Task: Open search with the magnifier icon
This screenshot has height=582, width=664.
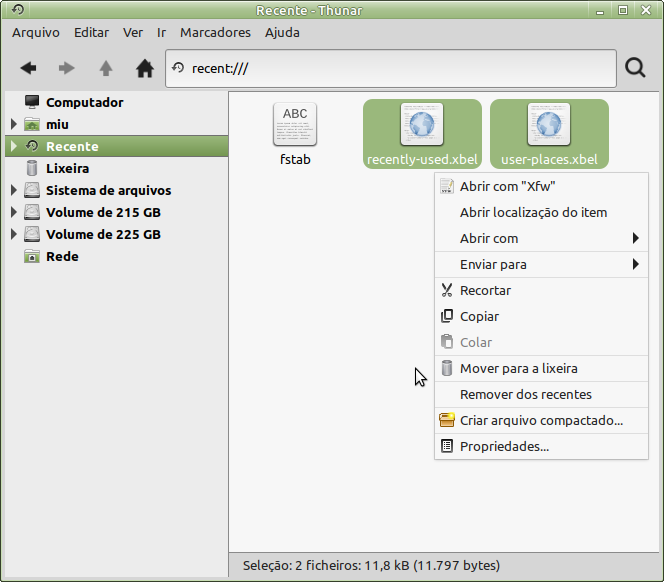Action: (x=635, y=68)
